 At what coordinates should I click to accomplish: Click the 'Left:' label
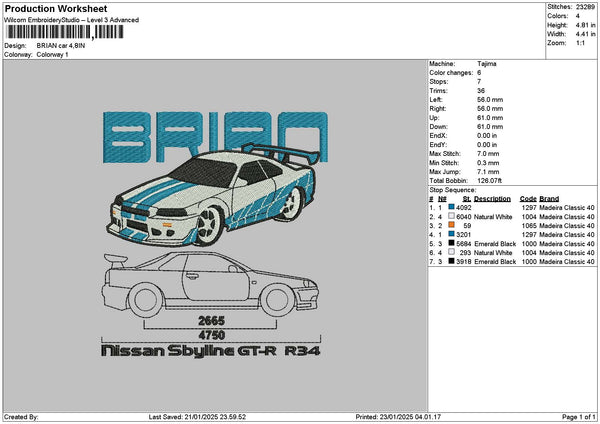pyautogui.click(x=435, y=99)
